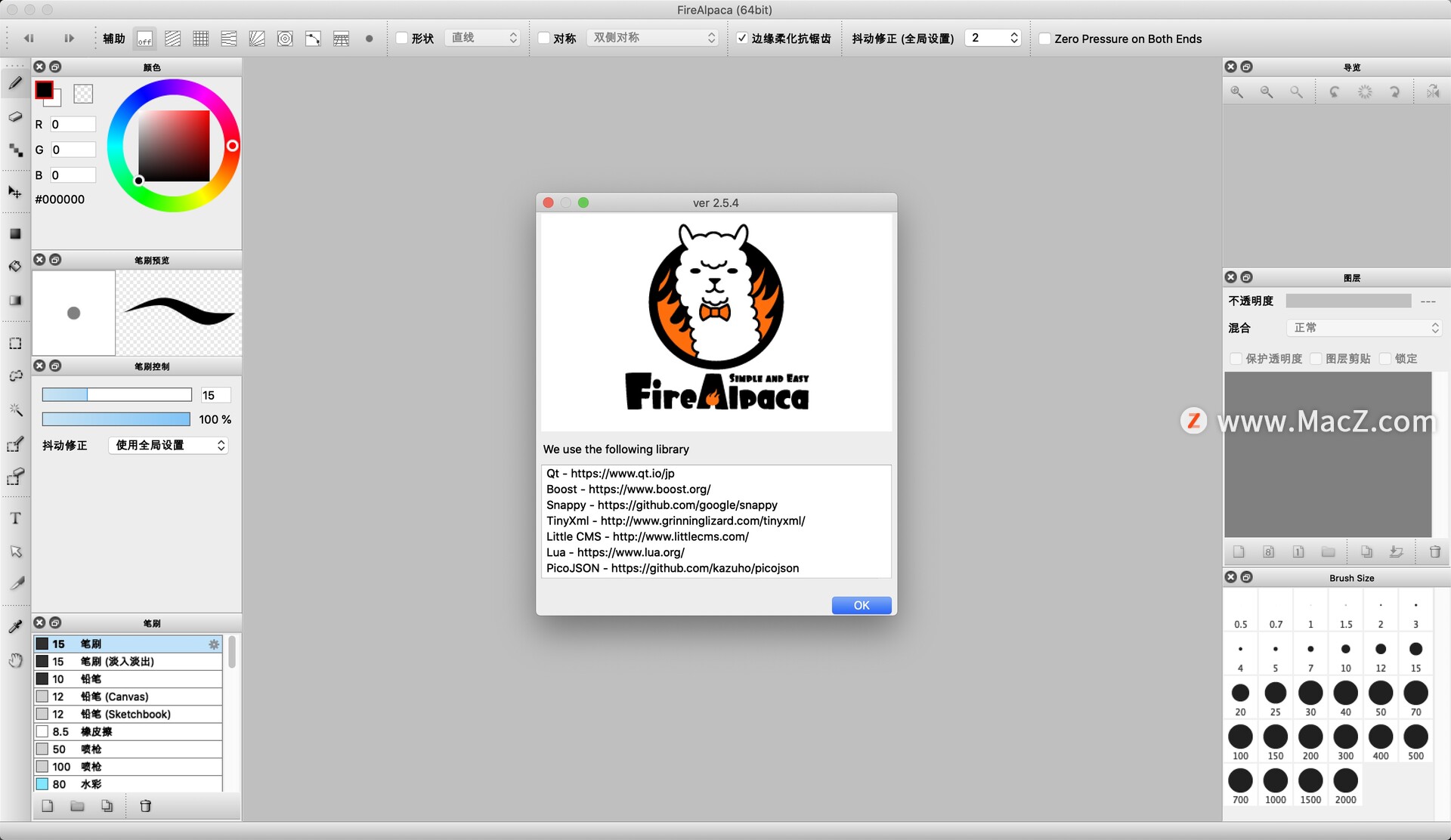Click the brush opacity slider at 100%

[116, 419]
